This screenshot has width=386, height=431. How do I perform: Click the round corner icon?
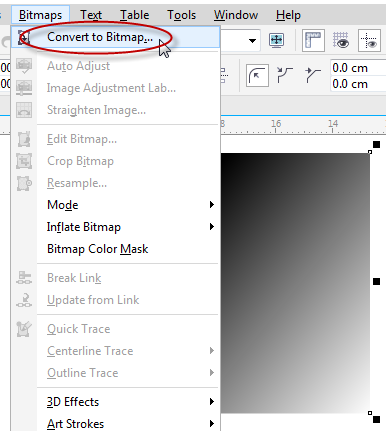tap(257, 76)
